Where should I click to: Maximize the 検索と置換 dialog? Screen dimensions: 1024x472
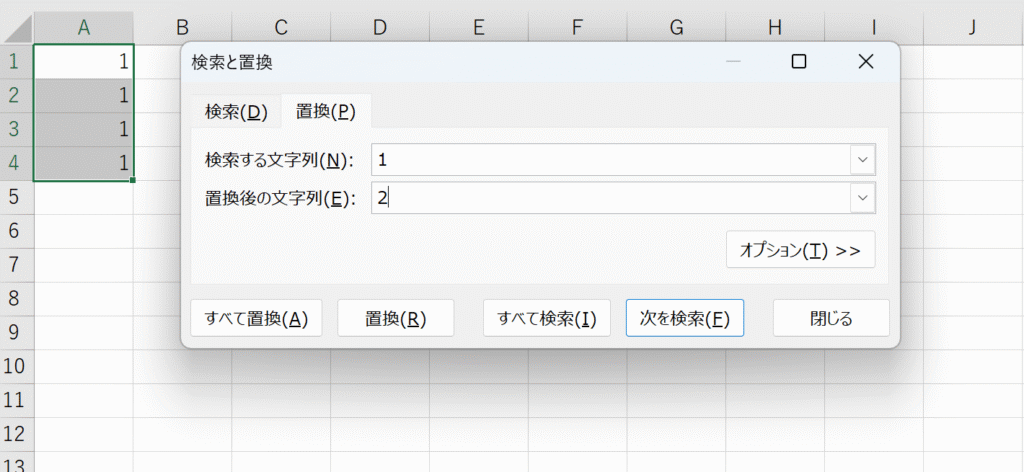798,61
